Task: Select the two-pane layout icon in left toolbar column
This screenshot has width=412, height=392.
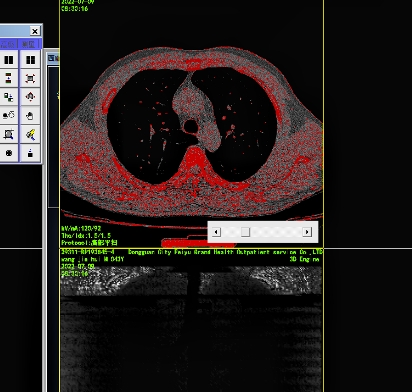Action: click(9, 60)
